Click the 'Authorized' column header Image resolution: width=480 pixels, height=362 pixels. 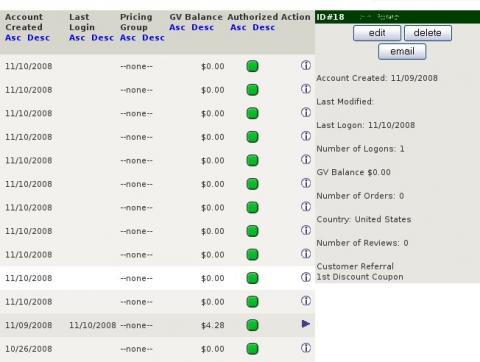click(253, 17)
